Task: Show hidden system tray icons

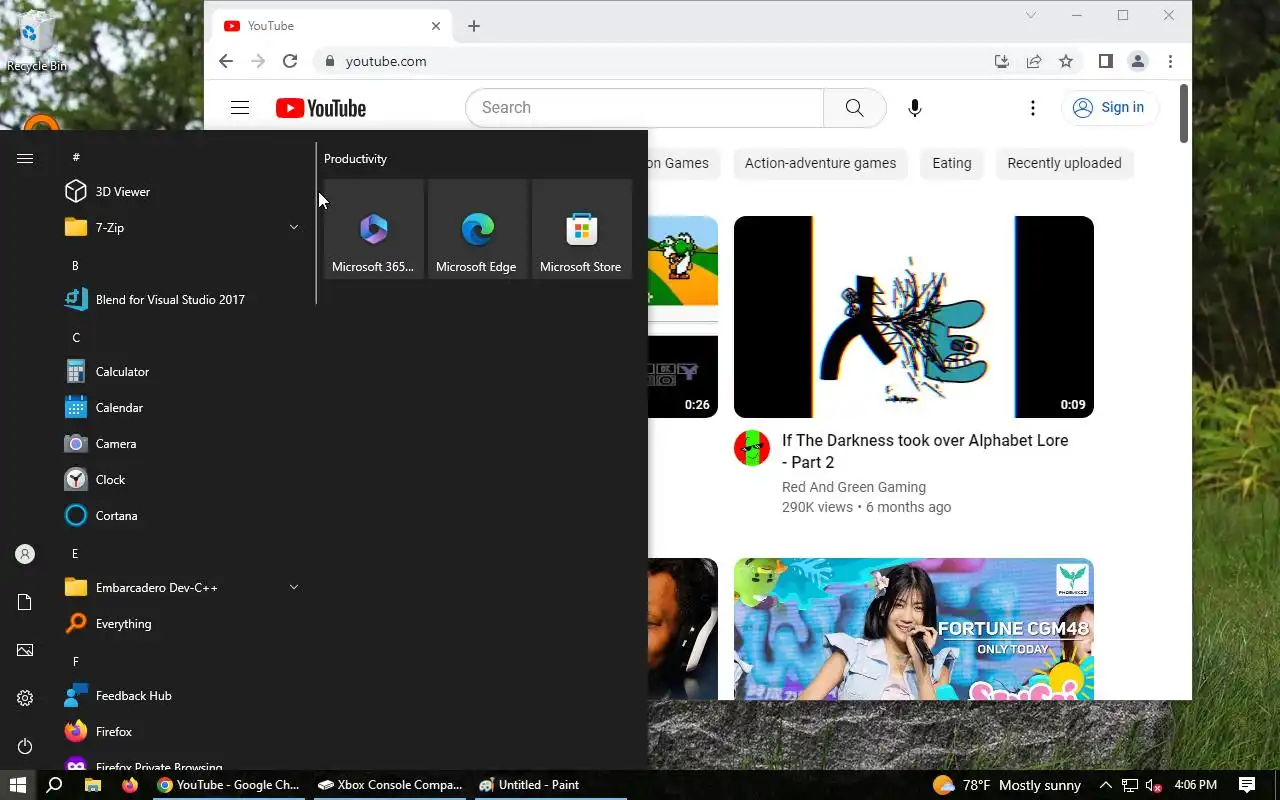Action: (x=1106, y=785)
